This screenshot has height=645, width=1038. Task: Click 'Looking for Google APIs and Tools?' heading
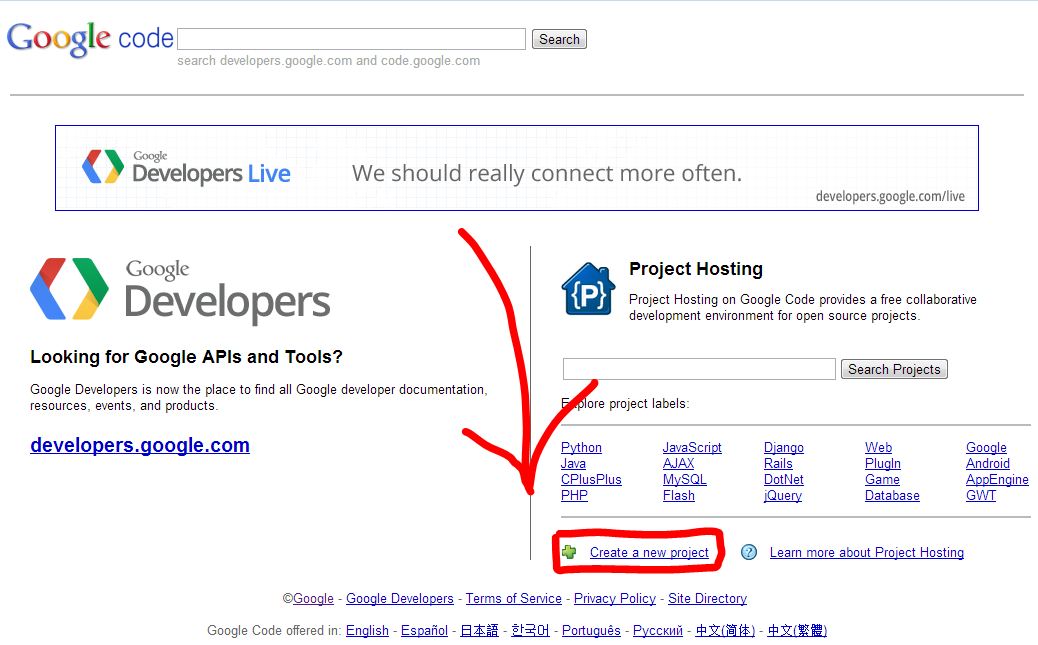point(186,357)
